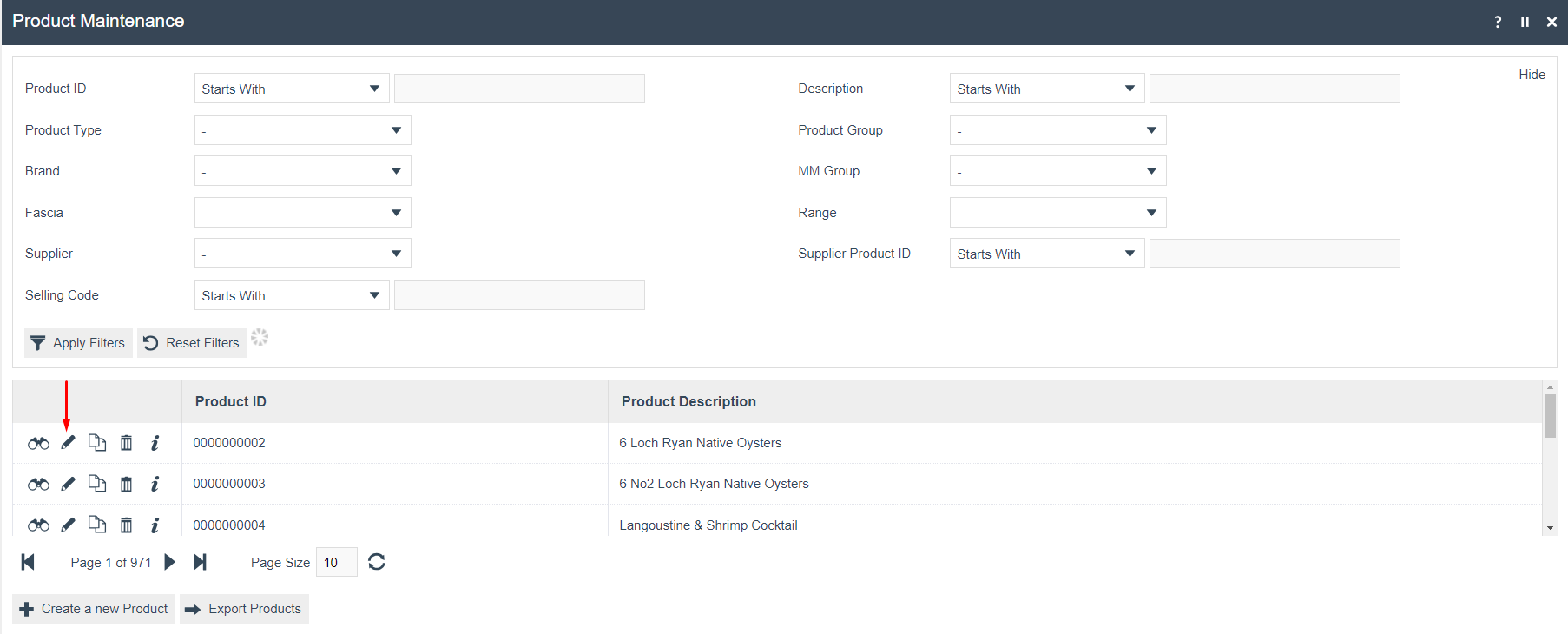Go to first page of products
The width and height of the screenshot is (1568, 634).
point(28,562)
